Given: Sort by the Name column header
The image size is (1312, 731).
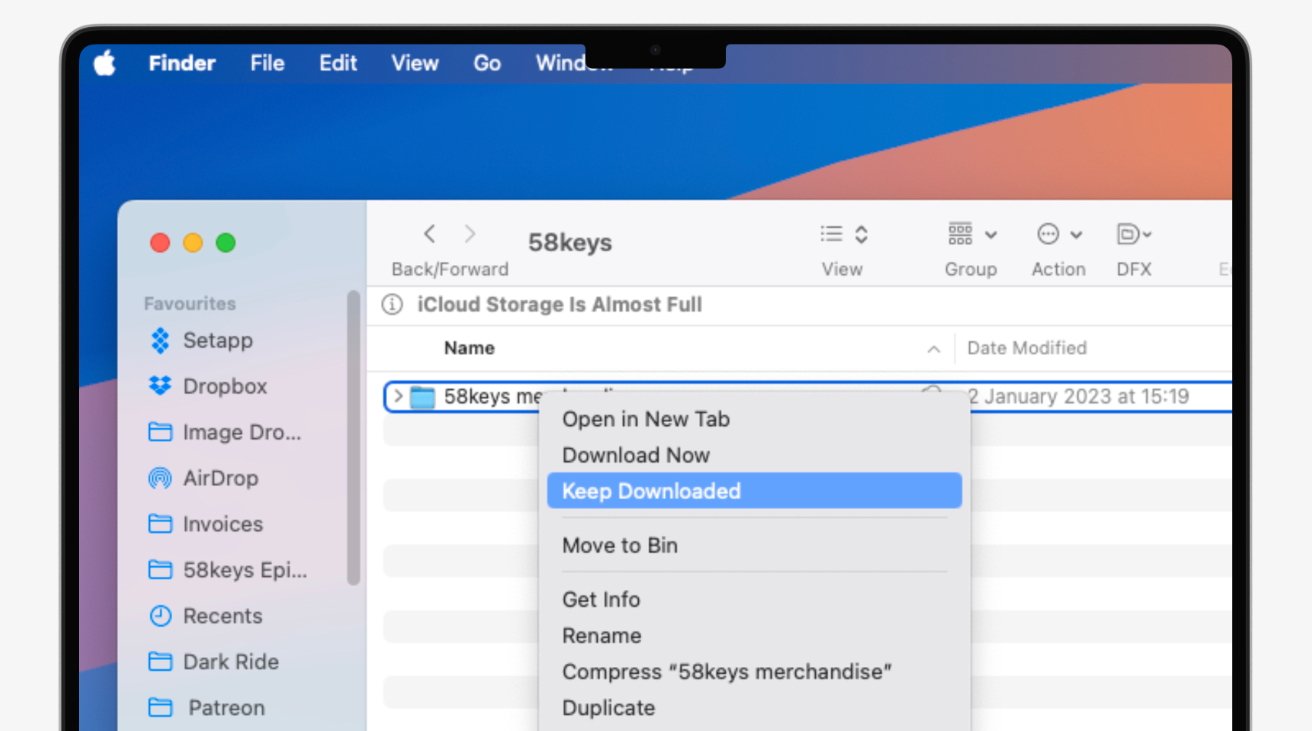Looking at the screenshot, I should (x=469, y=348).
